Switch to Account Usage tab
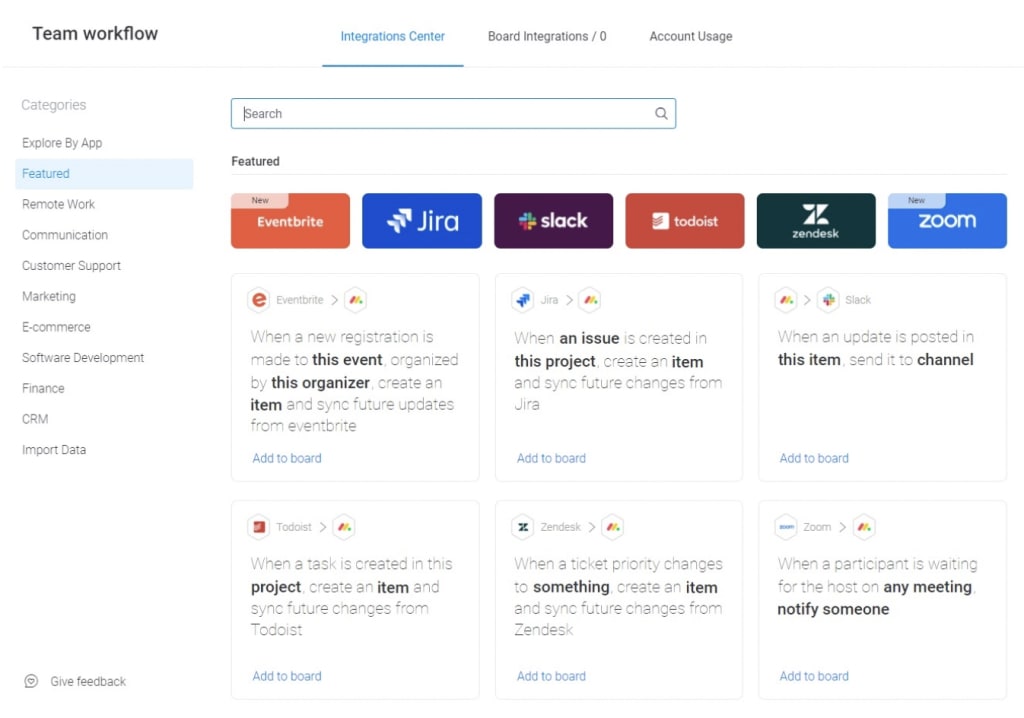 (x=691, y=37)
